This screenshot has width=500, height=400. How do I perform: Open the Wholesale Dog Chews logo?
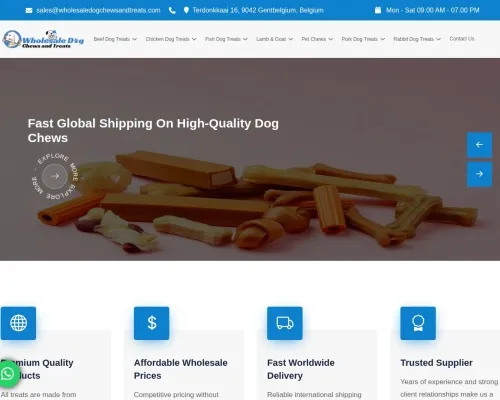click(43, 39)
